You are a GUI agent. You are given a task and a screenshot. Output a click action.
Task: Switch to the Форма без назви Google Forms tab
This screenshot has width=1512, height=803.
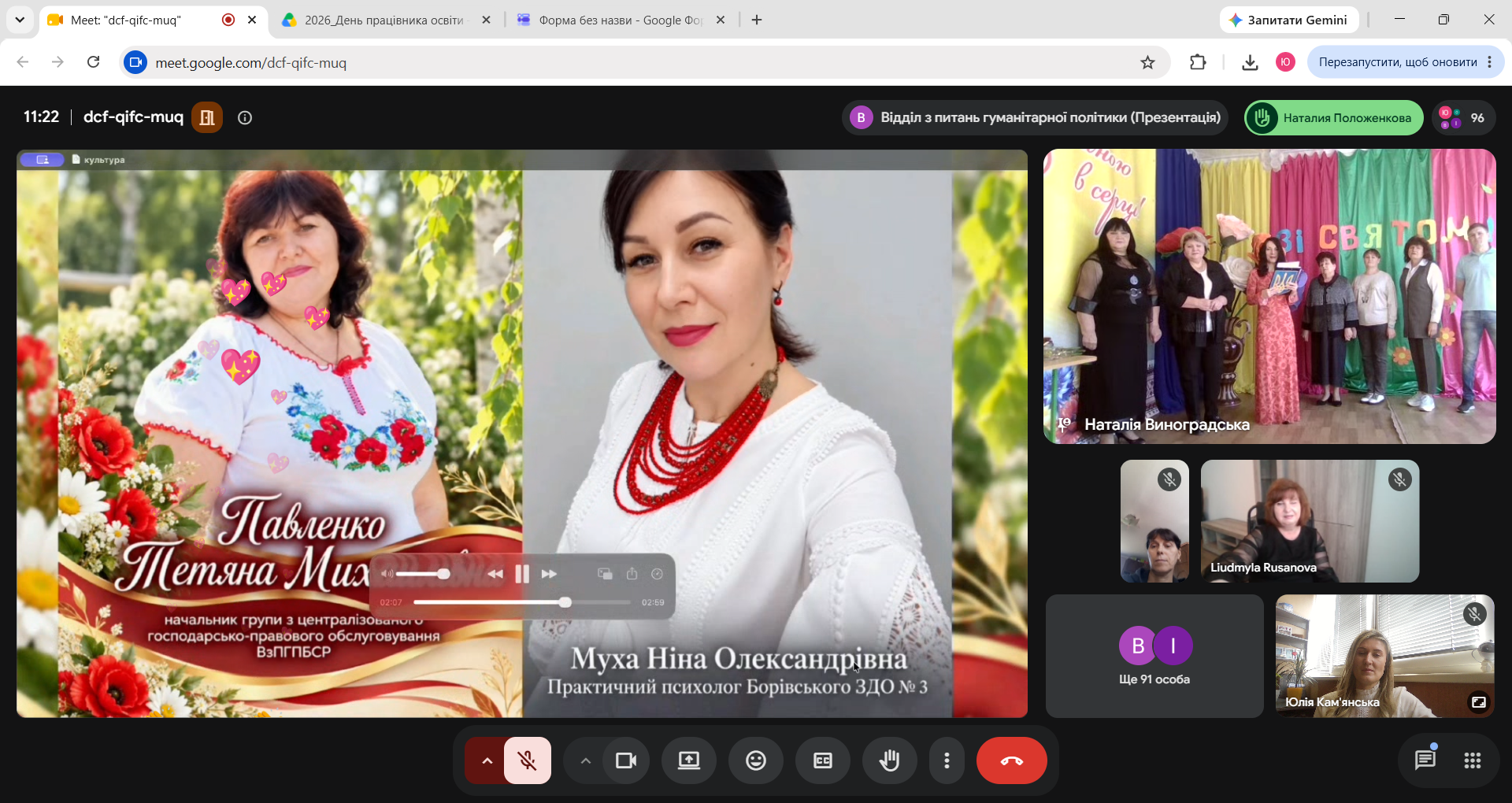[621, 20]
